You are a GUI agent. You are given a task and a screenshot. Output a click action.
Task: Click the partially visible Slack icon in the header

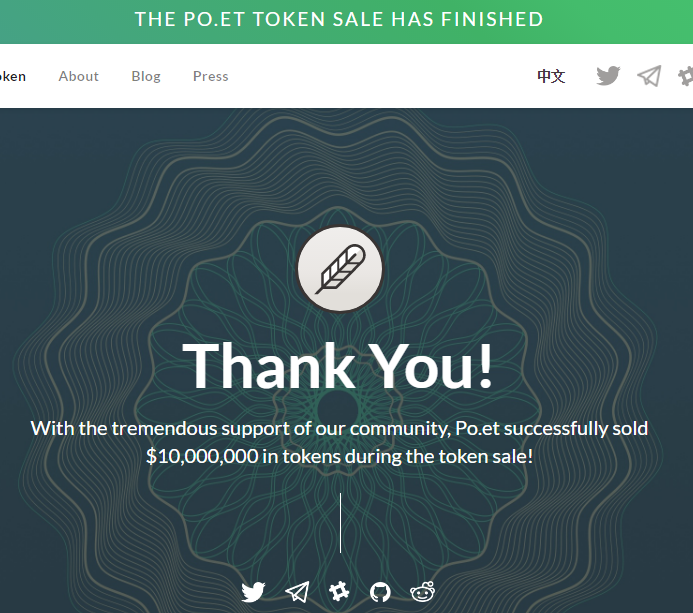685,76
